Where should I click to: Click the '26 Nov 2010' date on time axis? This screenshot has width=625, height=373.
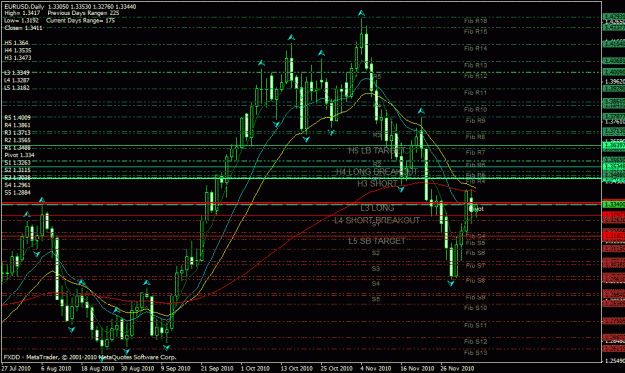point(457,369)
